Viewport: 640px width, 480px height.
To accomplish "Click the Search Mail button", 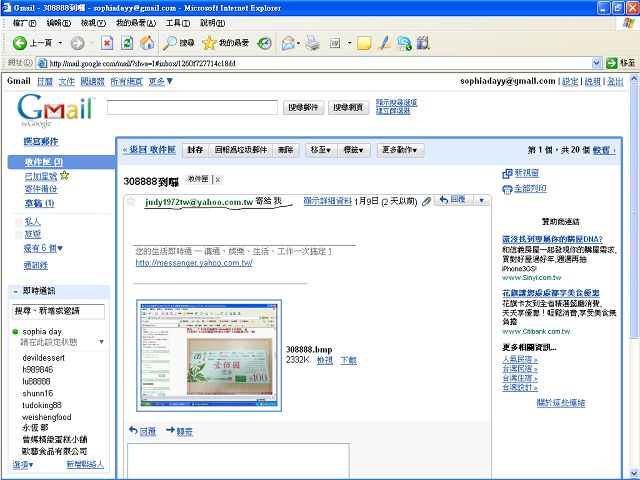I will (303, 108).
